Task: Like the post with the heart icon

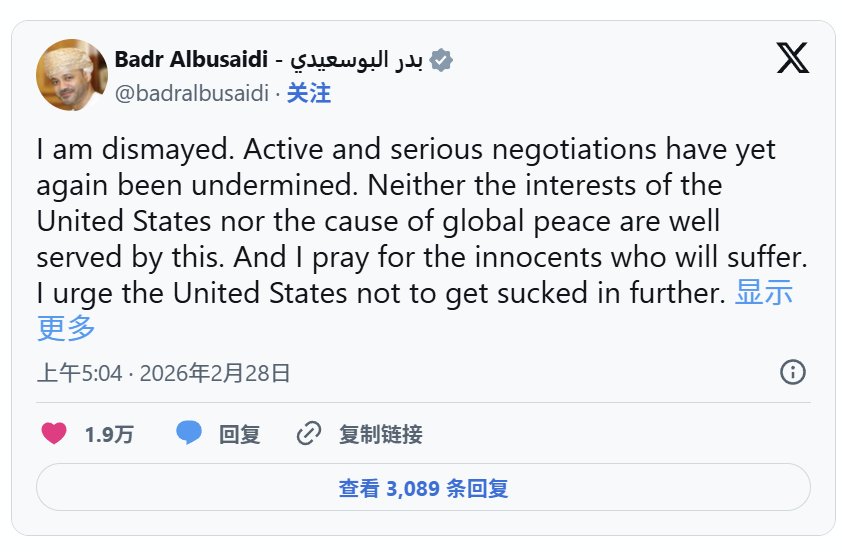Action: pos(54,433)
